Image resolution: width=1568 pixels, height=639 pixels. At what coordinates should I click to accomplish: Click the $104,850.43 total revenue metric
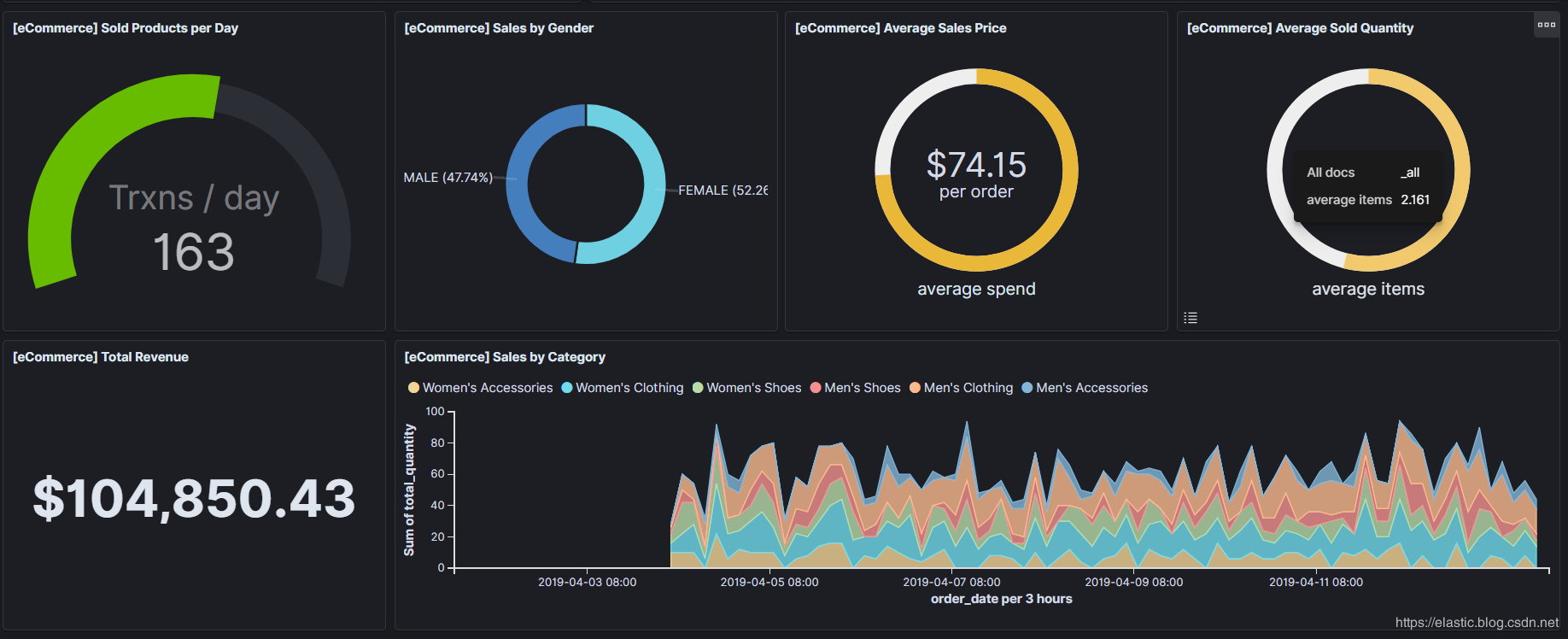pos(194,498)
